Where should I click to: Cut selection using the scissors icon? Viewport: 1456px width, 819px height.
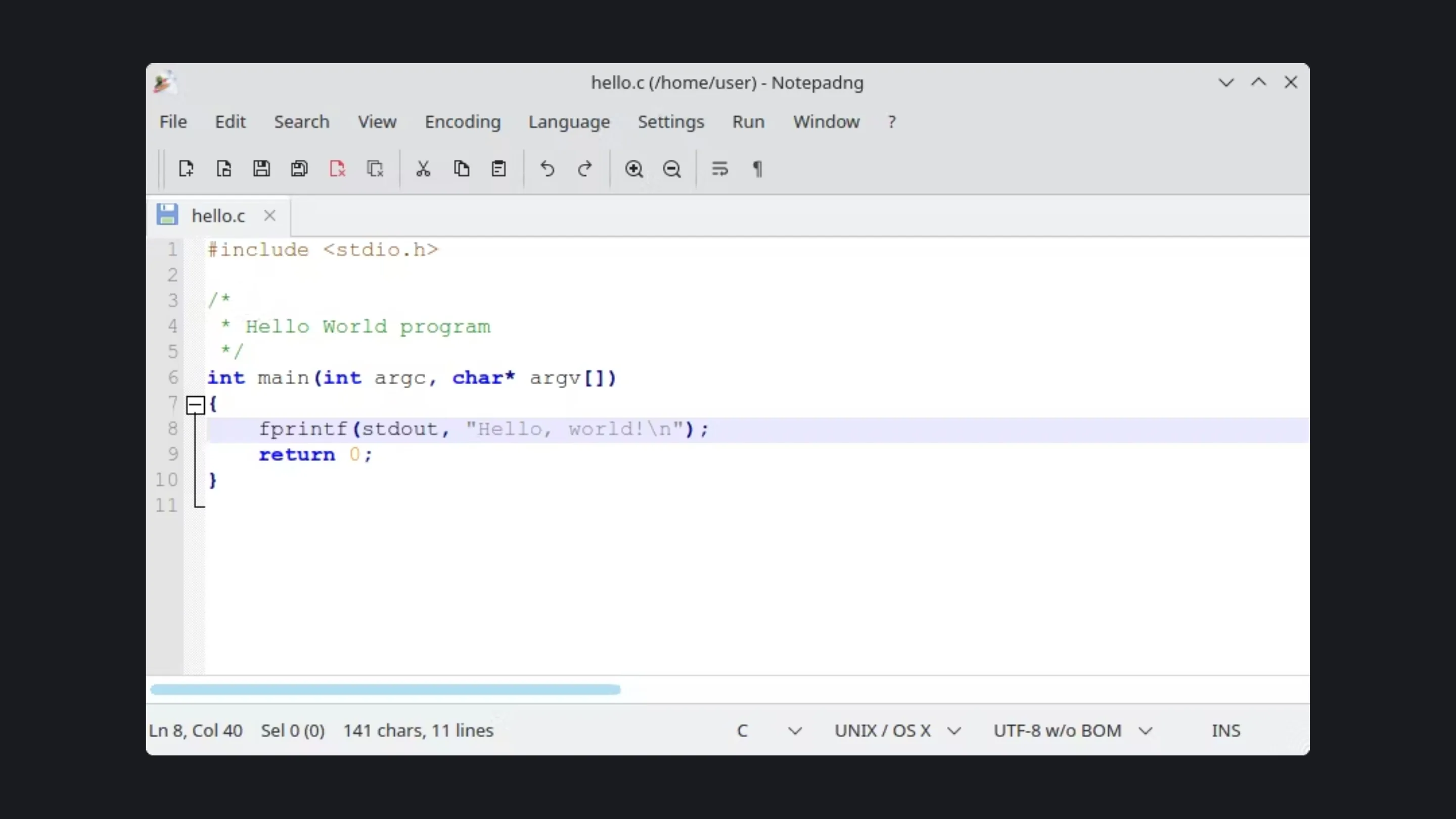423,168
